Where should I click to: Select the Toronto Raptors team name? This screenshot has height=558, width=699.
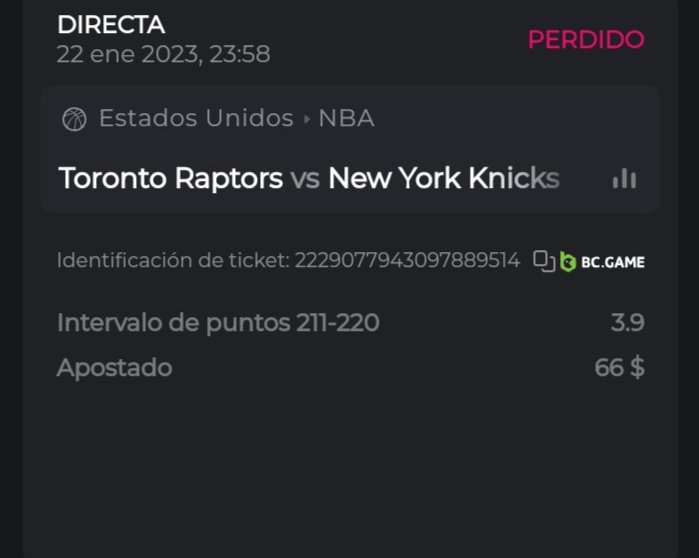171,179
